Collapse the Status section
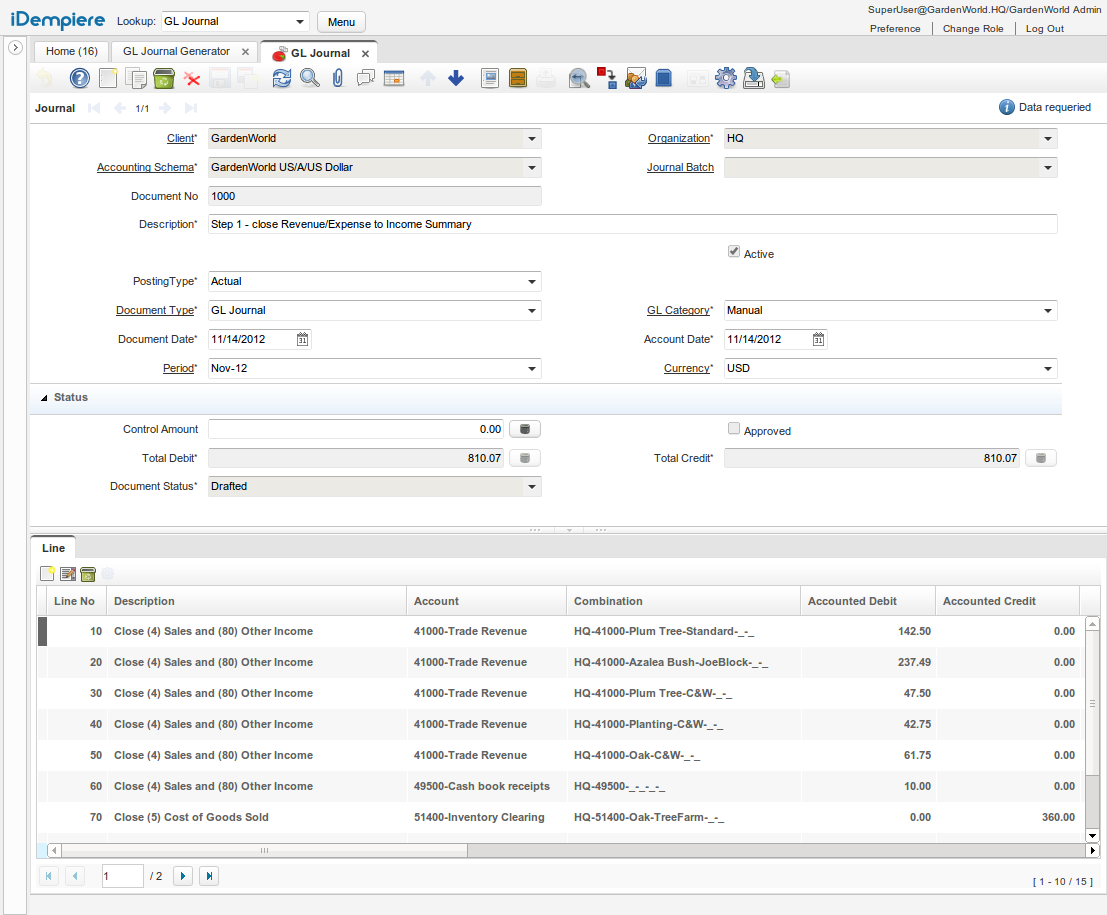This screenshot has width=1107, height=915. [44, 398]
